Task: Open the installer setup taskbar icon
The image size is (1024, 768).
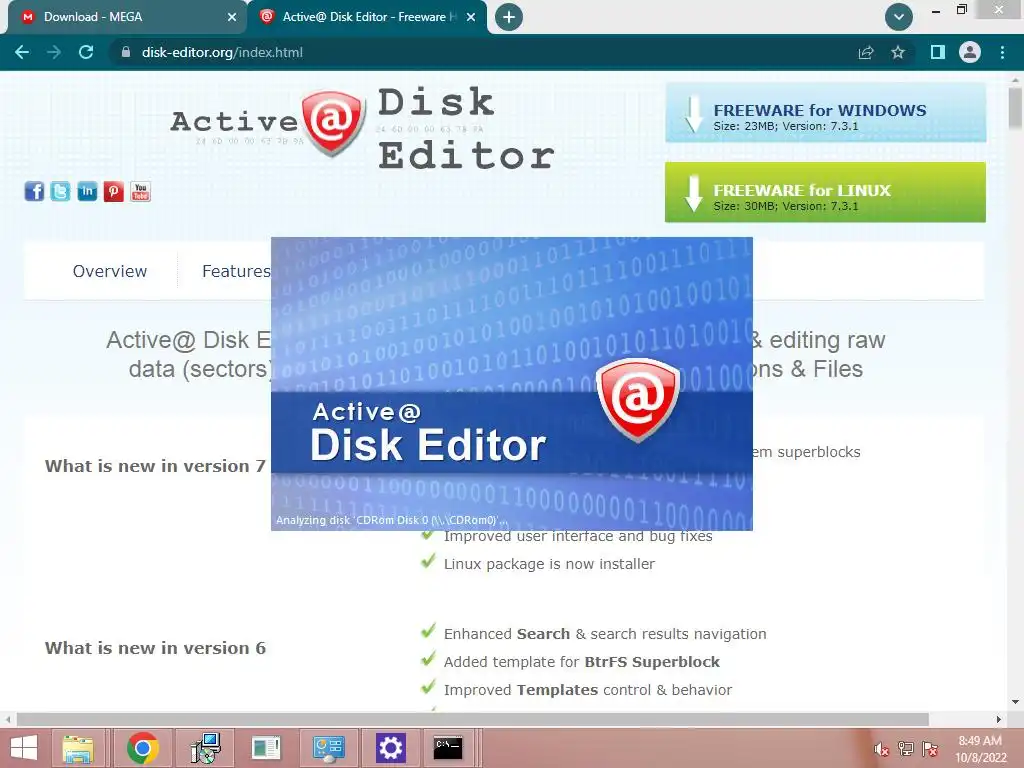Action: pos(205,748)
